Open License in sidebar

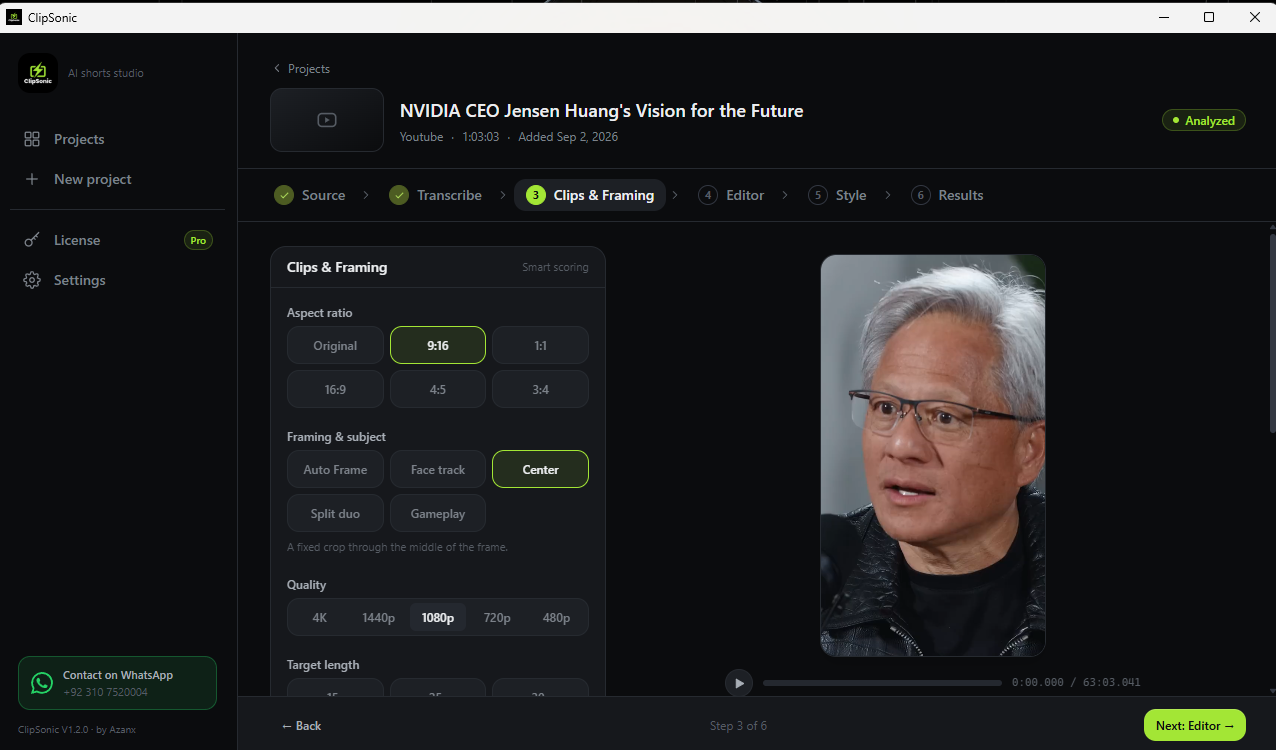118,240
